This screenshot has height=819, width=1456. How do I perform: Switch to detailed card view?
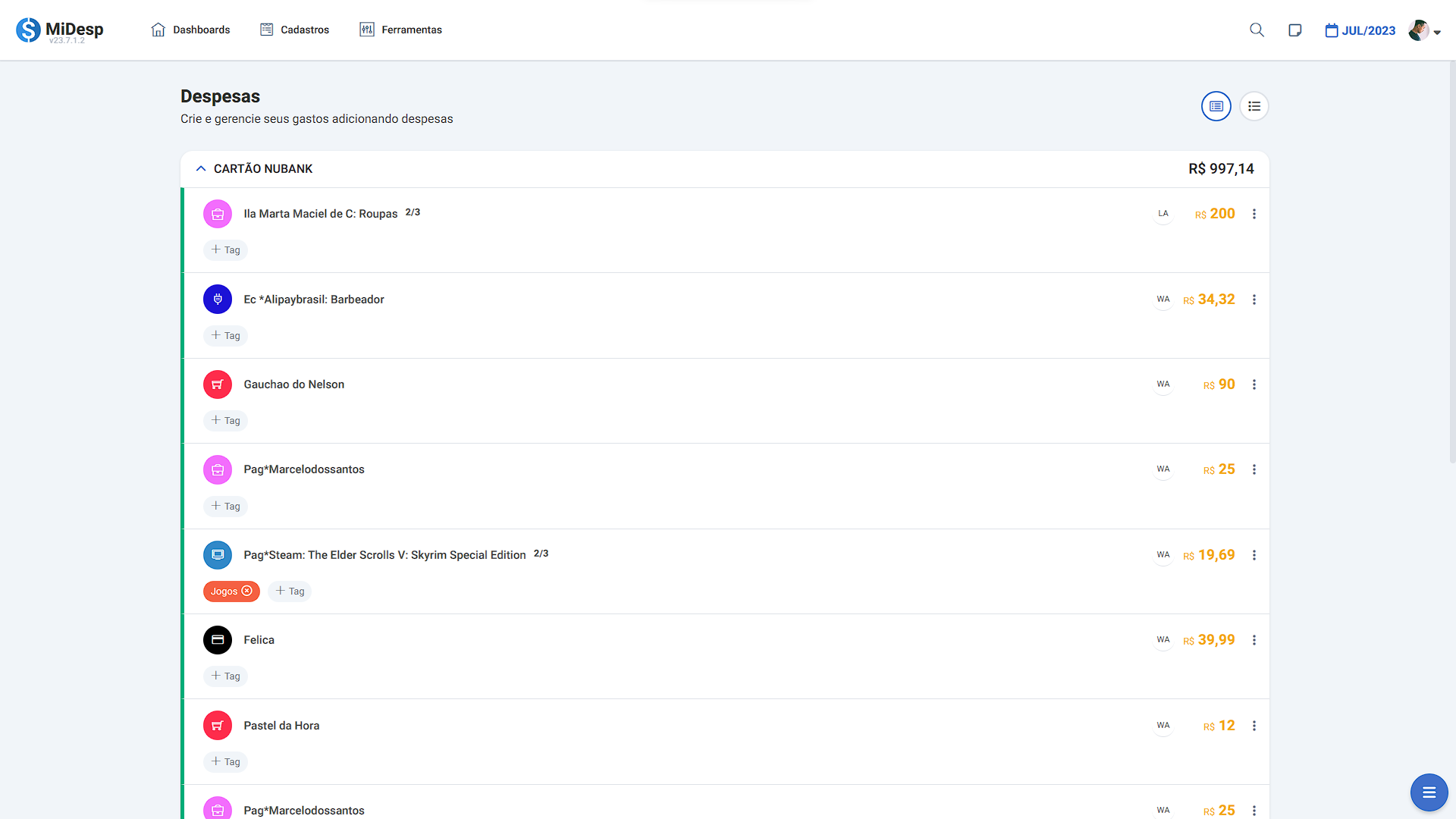1216,106
